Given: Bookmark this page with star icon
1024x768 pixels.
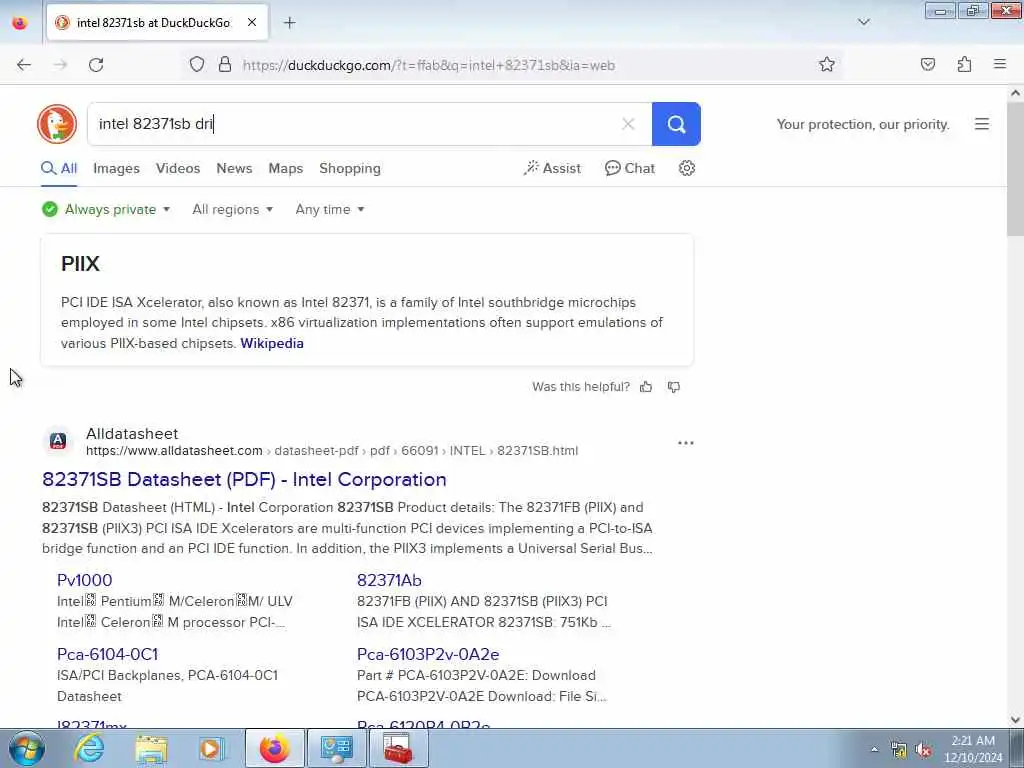Looking at the screenshot, I should [827, 65].
